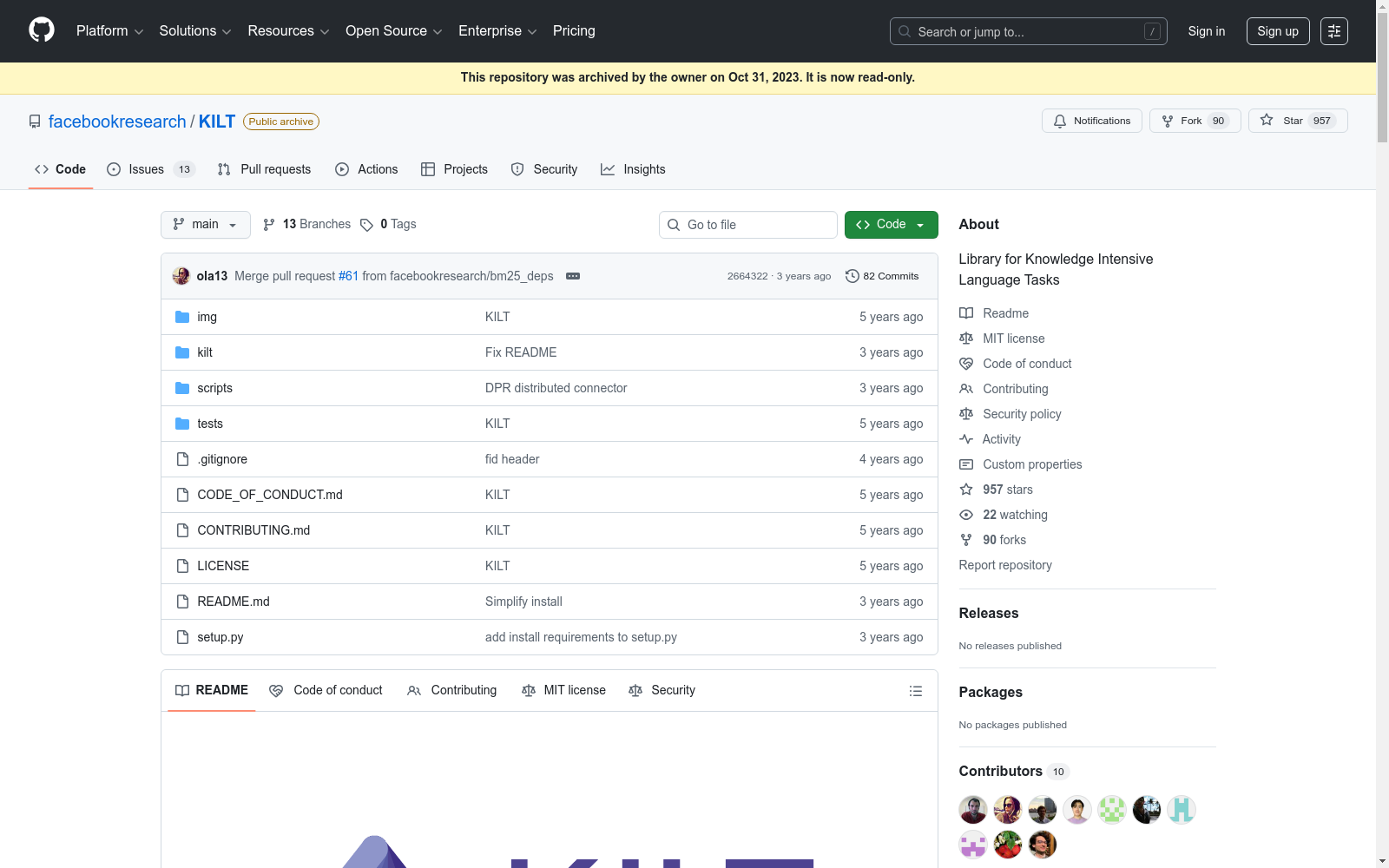Switch to the Code tab
Screen dimensions: 1389x868
[x=61, y=169]
